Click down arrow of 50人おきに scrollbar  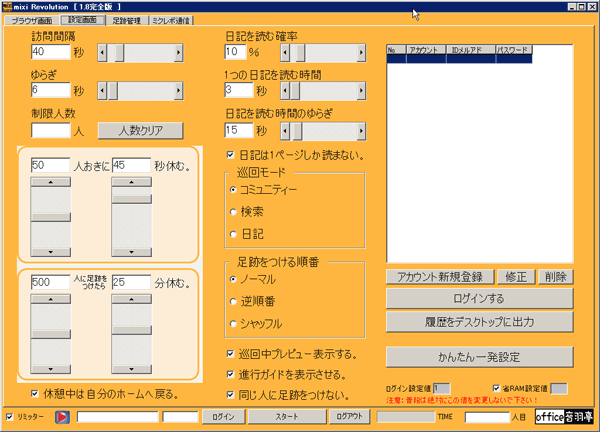tap(51, 252)
